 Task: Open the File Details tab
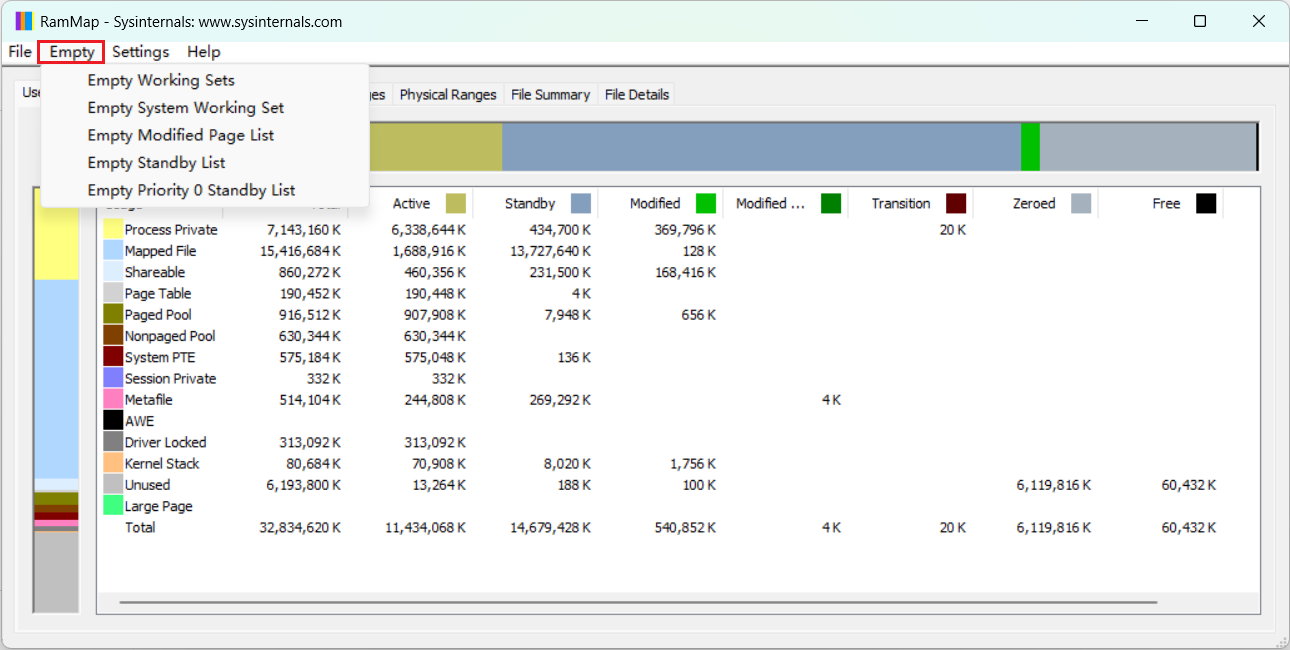[x=636, y=95]
